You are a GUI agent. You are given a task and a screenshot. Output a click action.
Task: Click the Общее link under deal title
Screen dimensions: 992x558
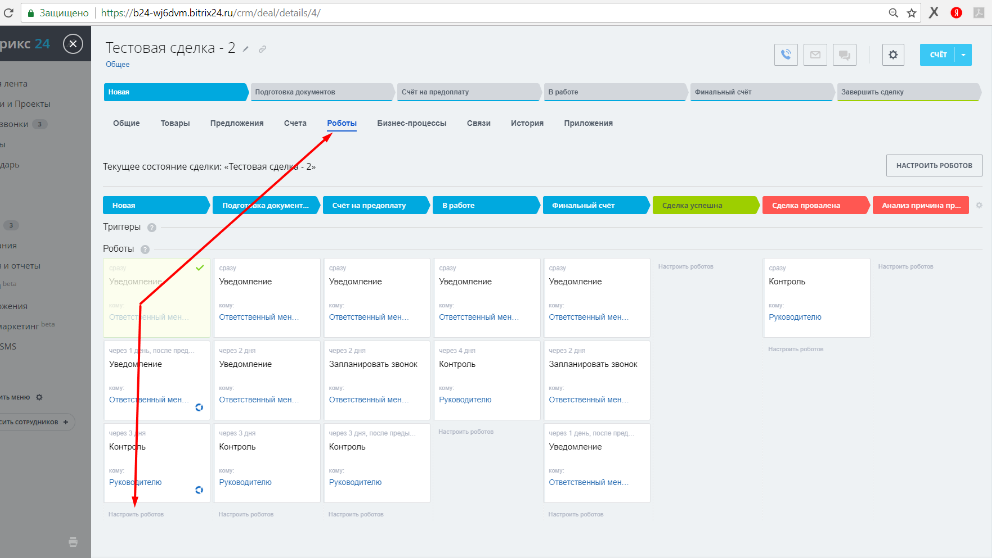(118, 65)
